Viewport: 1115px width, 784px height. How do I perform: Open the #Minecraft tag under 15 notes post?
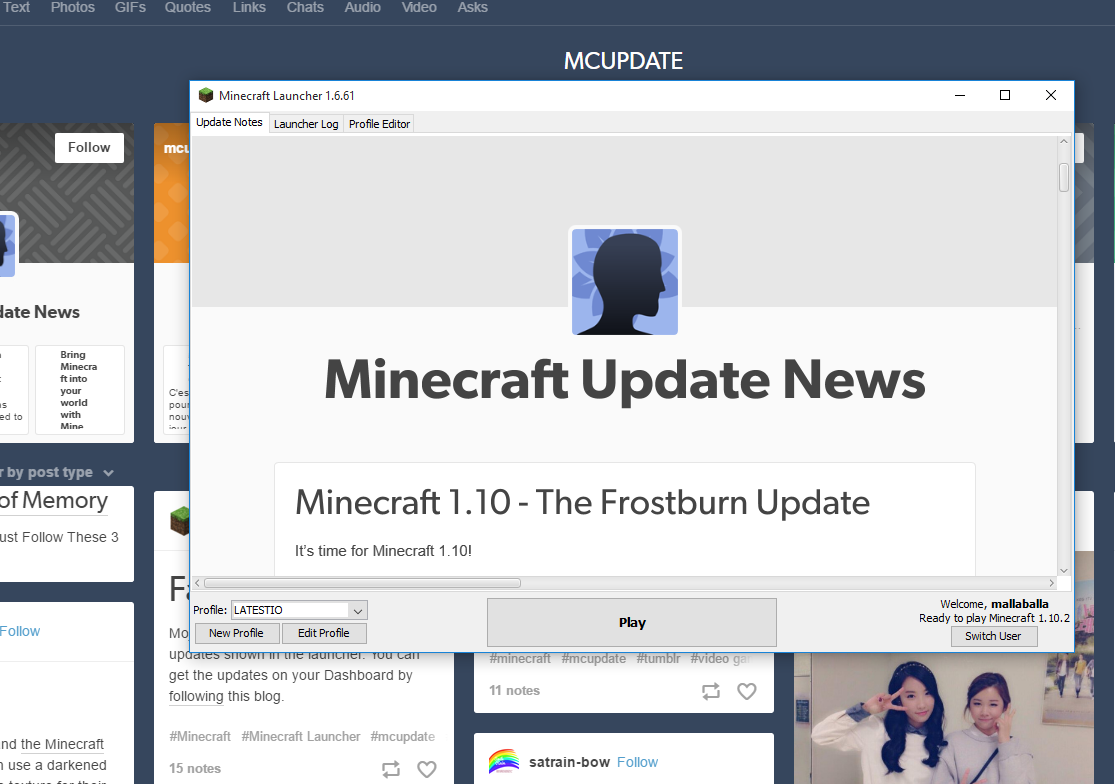tap(200, 737)
